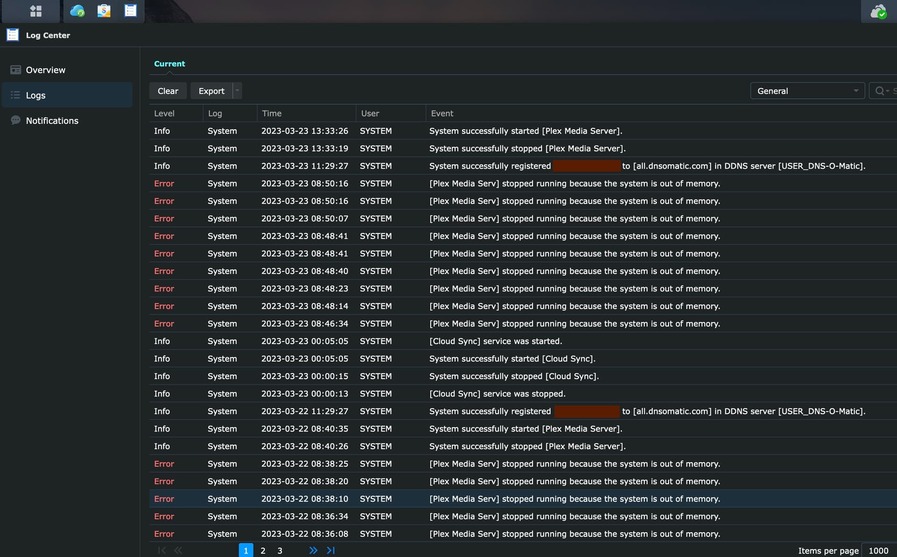Select the Log Center taskbar icon
Image resolution: width=897 pixels, height=557 pixels.
pos(130,10)
